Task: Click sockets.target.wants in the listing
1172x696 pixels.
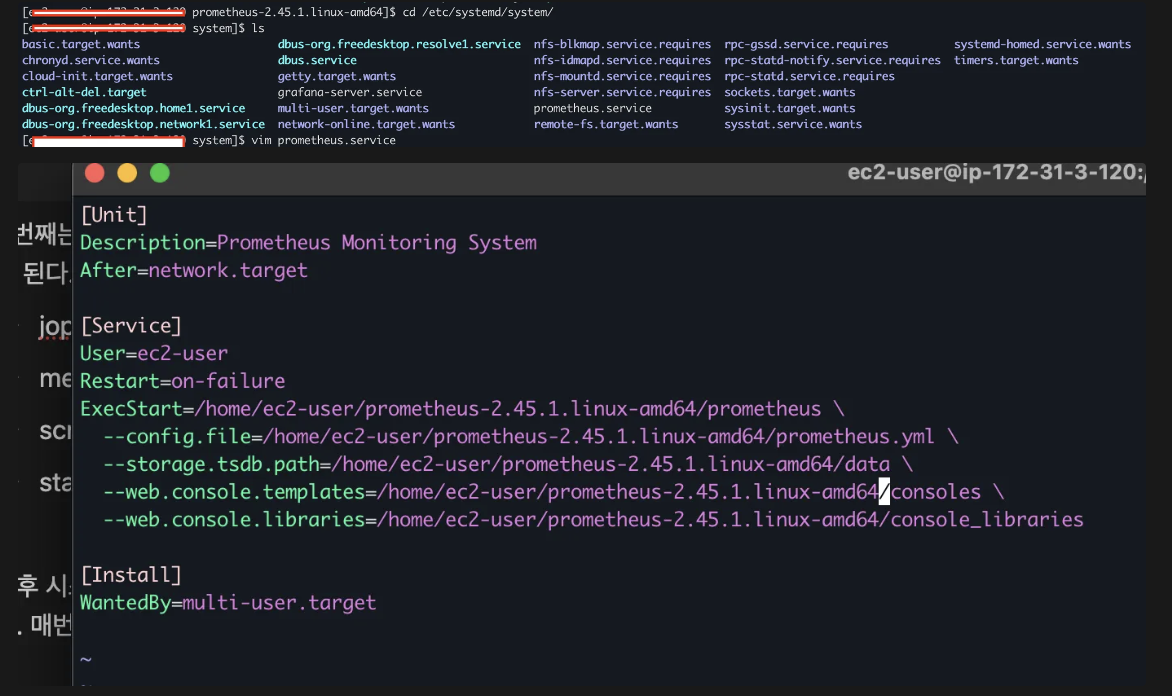Action: (789, 92)
